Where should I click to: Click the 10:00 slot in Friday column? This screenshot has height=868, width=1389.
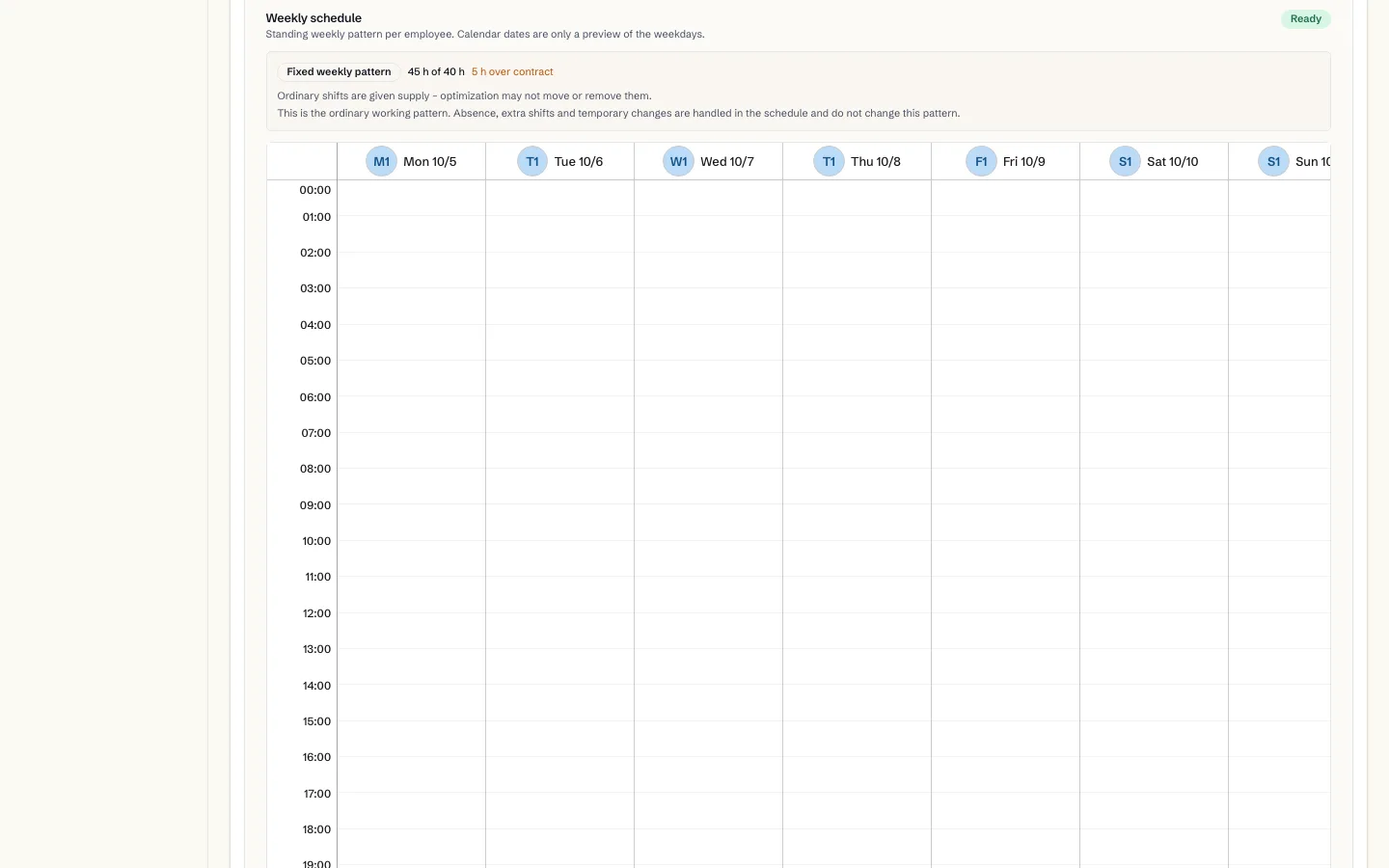tap(1005, 558)
